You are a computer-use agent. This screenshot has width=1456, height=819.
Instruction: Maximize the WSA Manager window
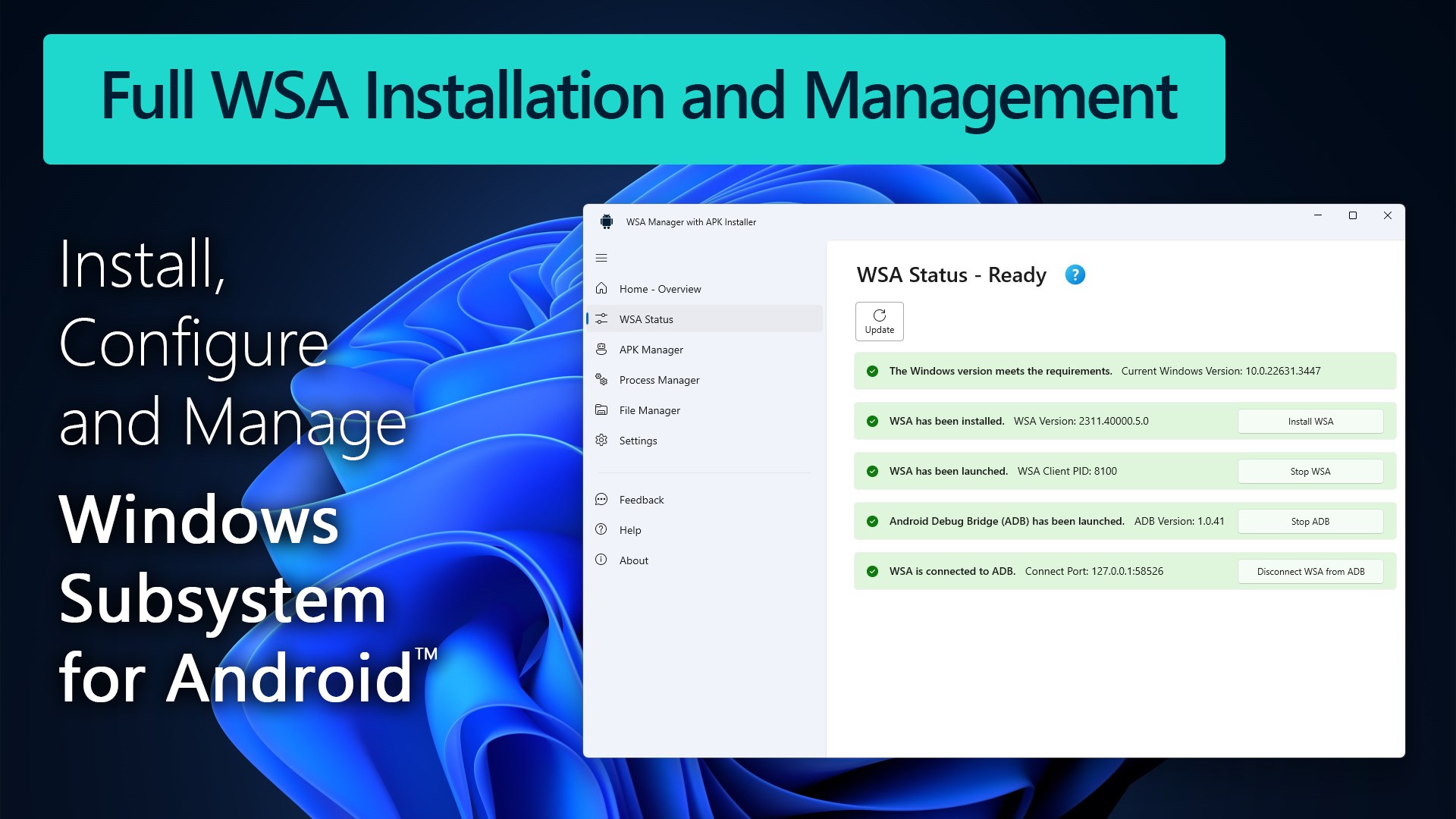(1352, 215)
